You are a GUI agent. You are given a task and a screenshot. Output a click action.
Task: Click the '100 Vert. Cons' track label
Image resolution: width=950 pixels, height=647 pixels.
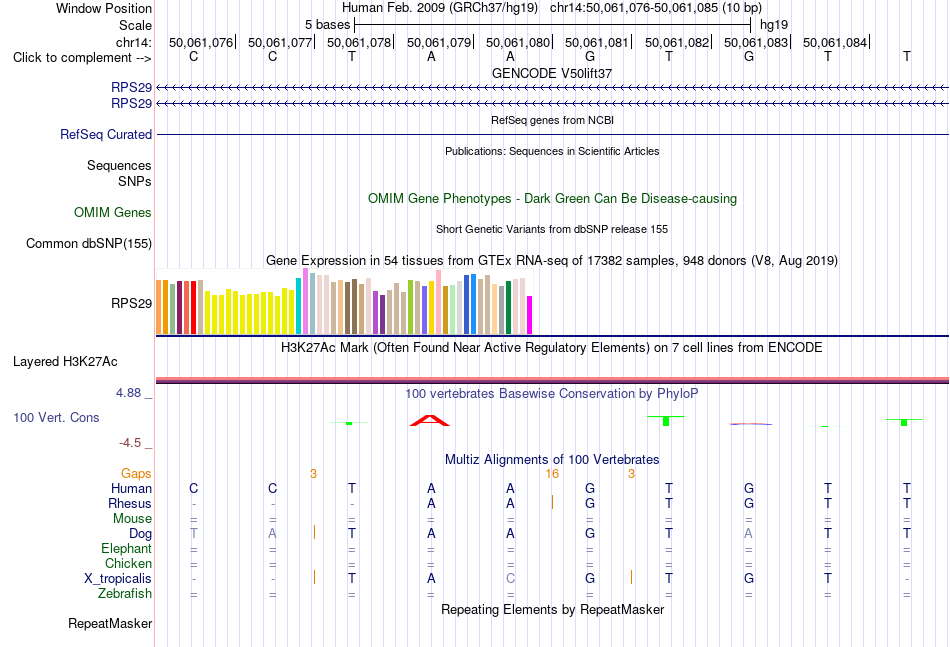(56, 417)
